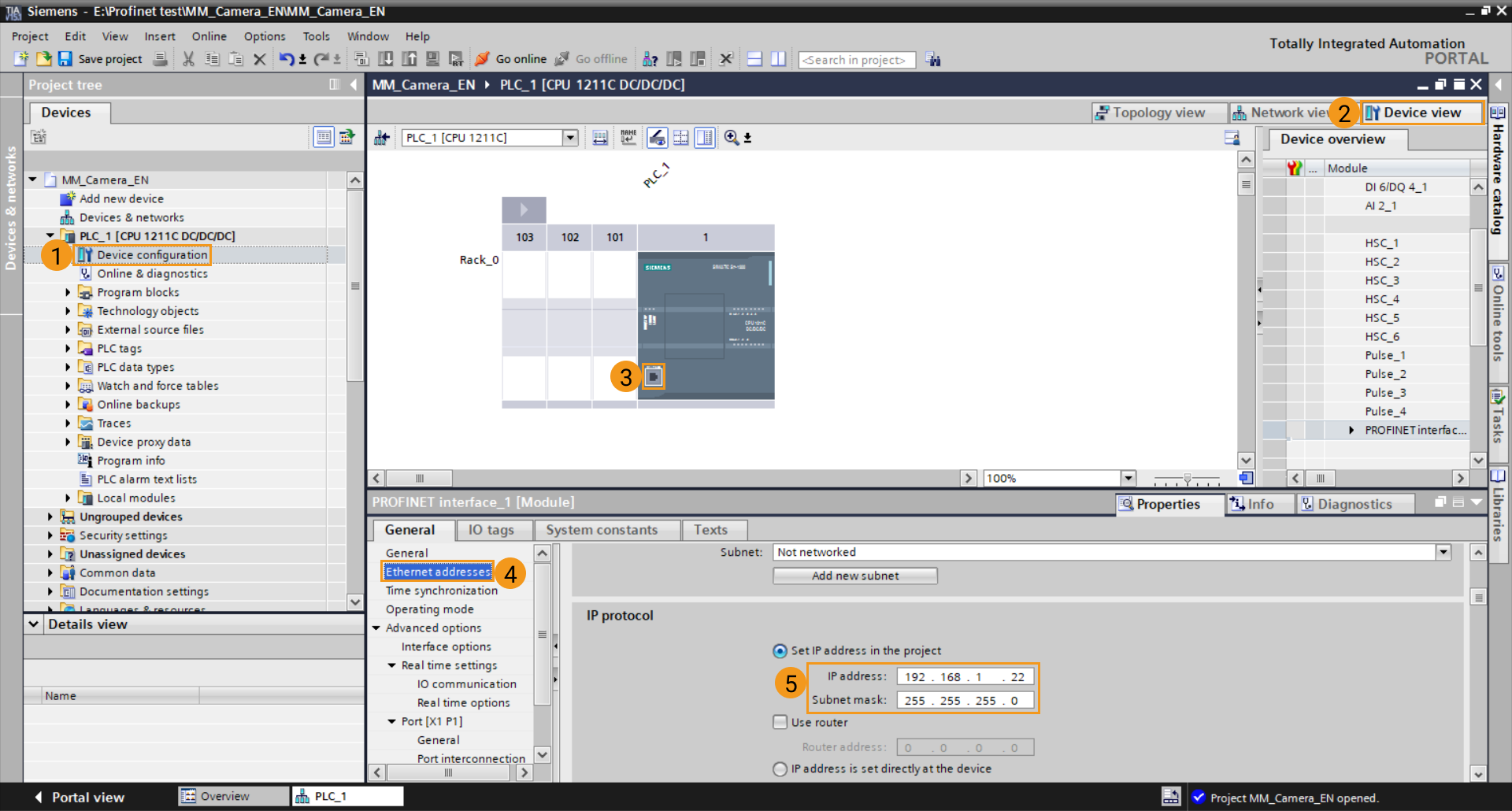Click the IP address input field
The image size is (1512, 811).
click(x=965, y=676)
